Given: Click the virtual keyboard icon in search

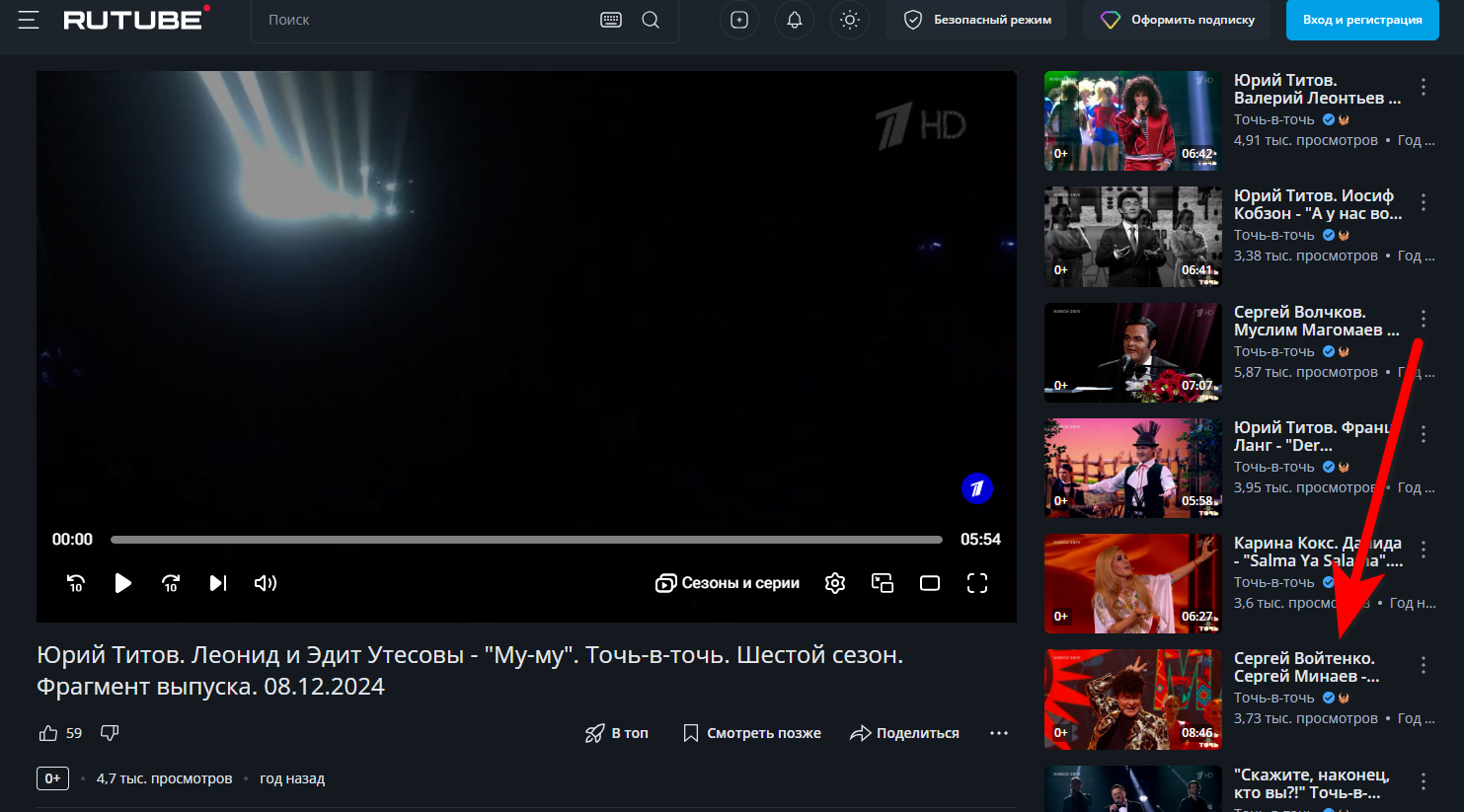Looking at the screenshot, I should (x=611, y=20).
